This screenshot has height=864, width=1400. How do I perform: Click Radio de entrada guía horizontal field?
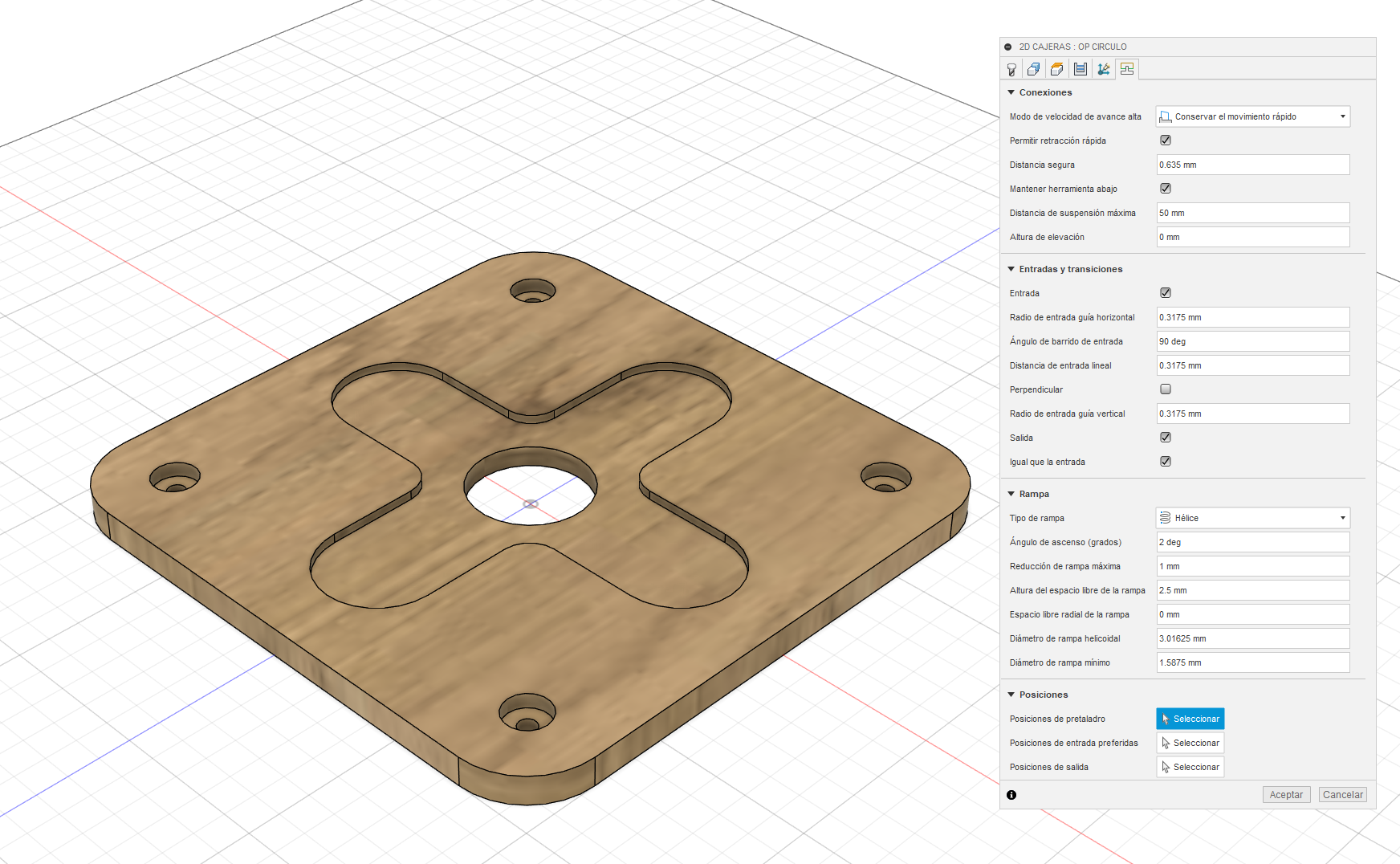pyautogui.click(x=1253, y=317)
